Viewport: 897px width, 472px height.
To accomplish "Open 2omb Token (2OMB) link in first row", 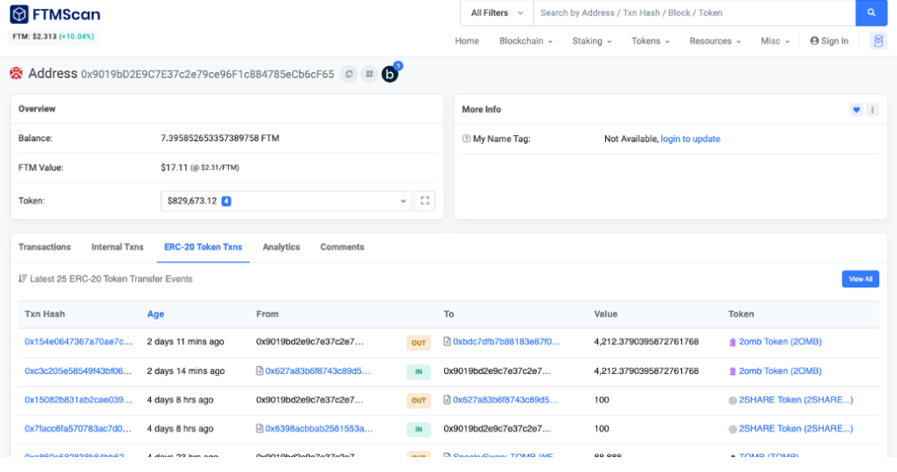I will [780, 342].
